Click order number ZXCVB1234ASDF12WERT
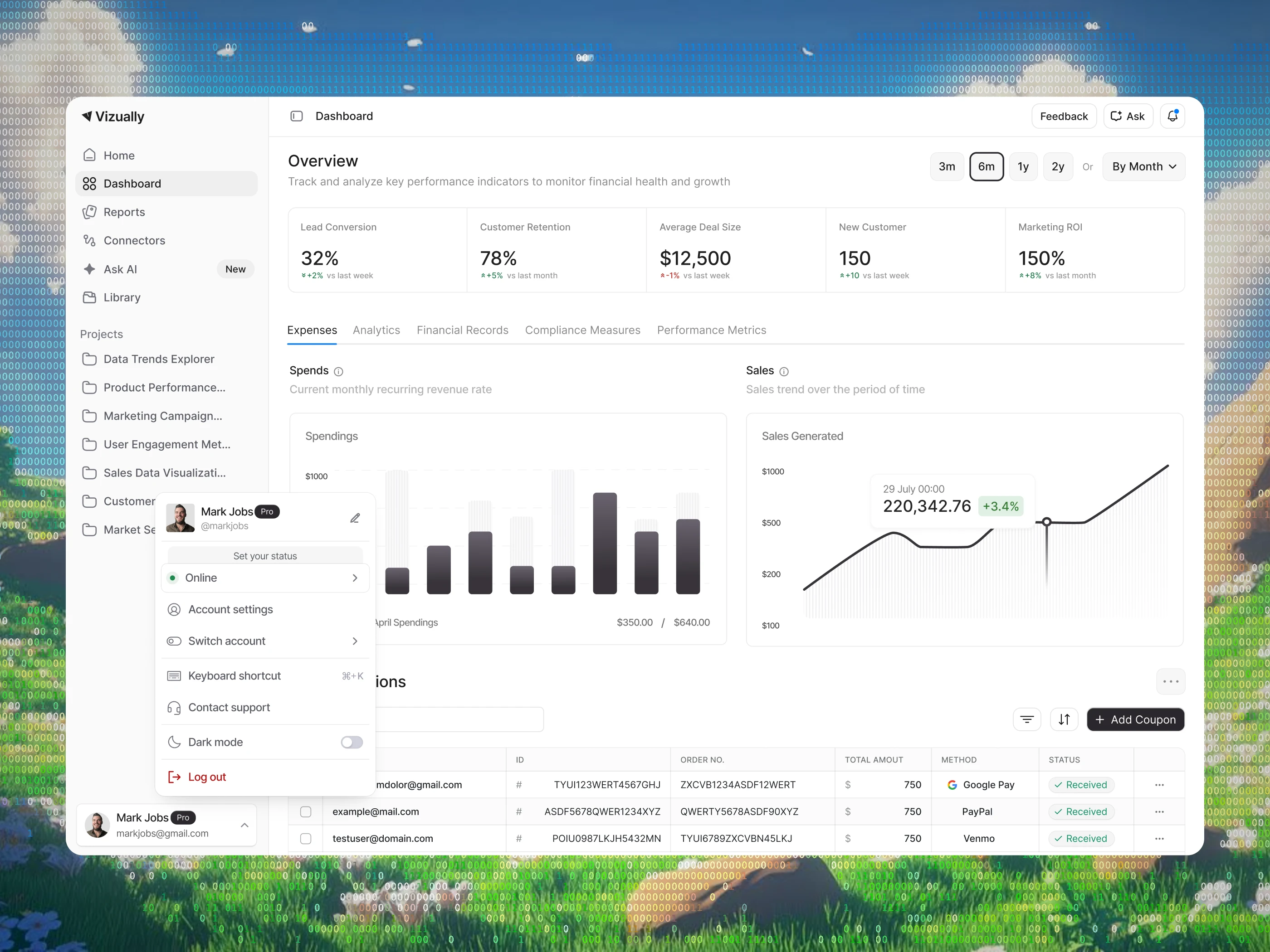The width and height of the screenshot is (1270, 952). pos(738,784)
